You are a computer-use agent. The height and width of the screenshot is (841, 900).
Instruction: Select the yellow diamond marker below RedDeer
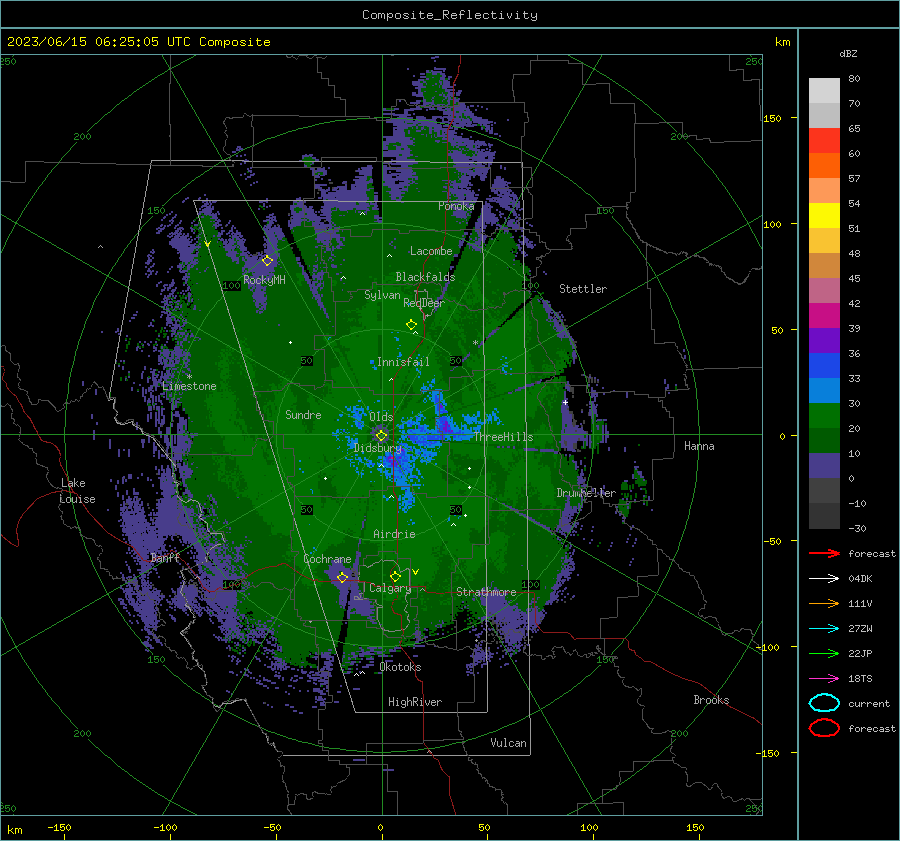point(412,325)
